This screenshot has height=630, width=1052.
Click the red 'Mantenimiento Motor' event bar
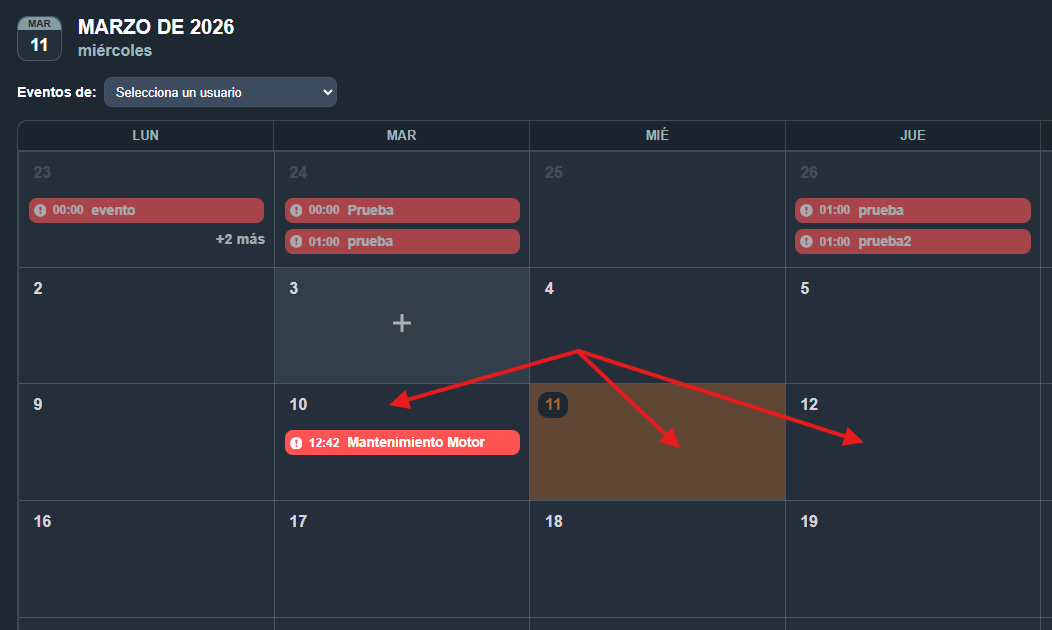402,442
